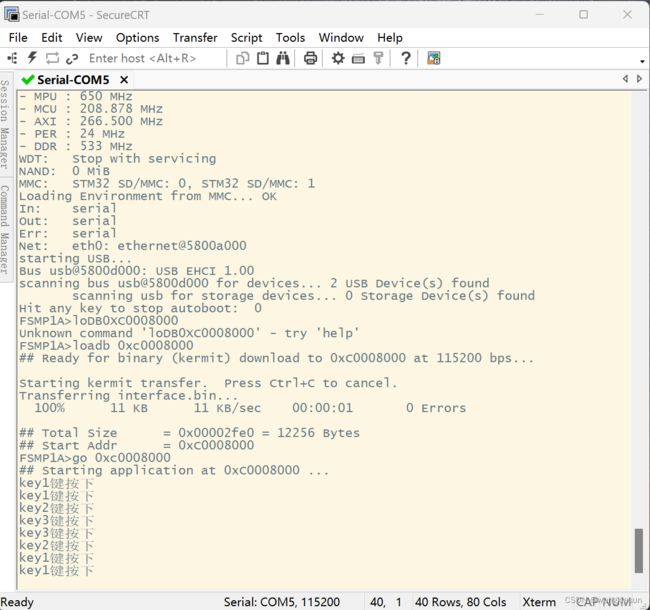Click the 'FSMP1A>loadb 0xC0008000' line
Viewport: 650px width, 610px height.
tap(106, 345)
